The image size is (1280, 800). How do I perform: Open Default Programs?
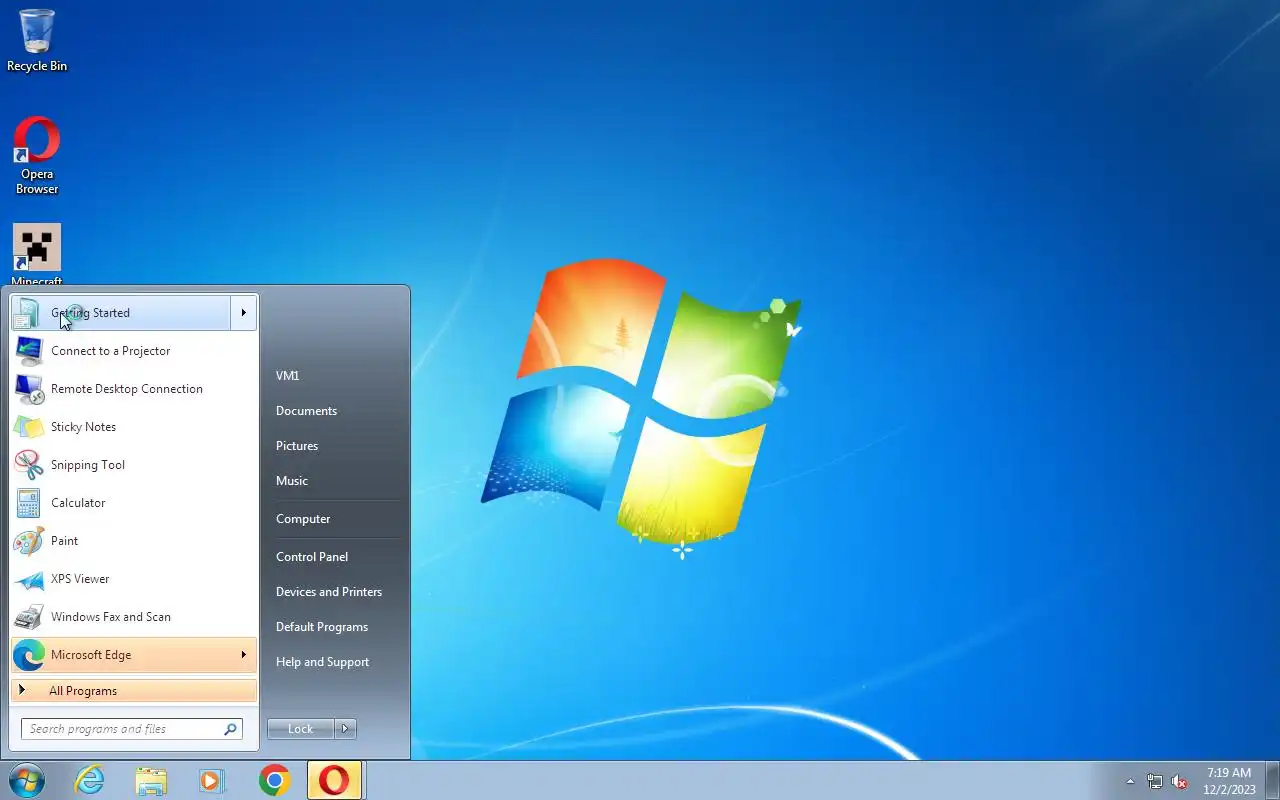[322, 627]
